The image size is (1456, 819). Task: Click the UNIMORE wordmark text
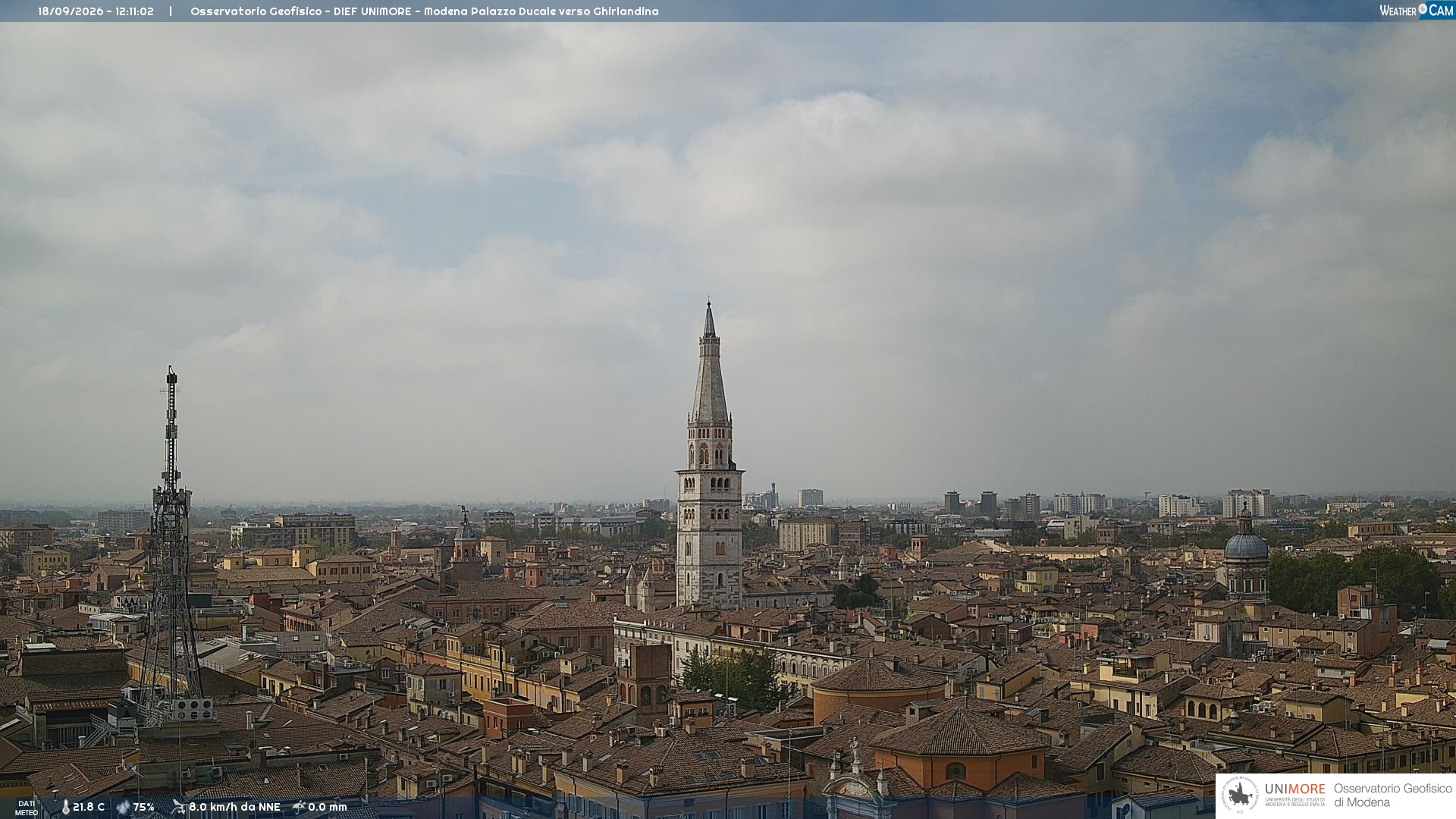pos(1295,789)
